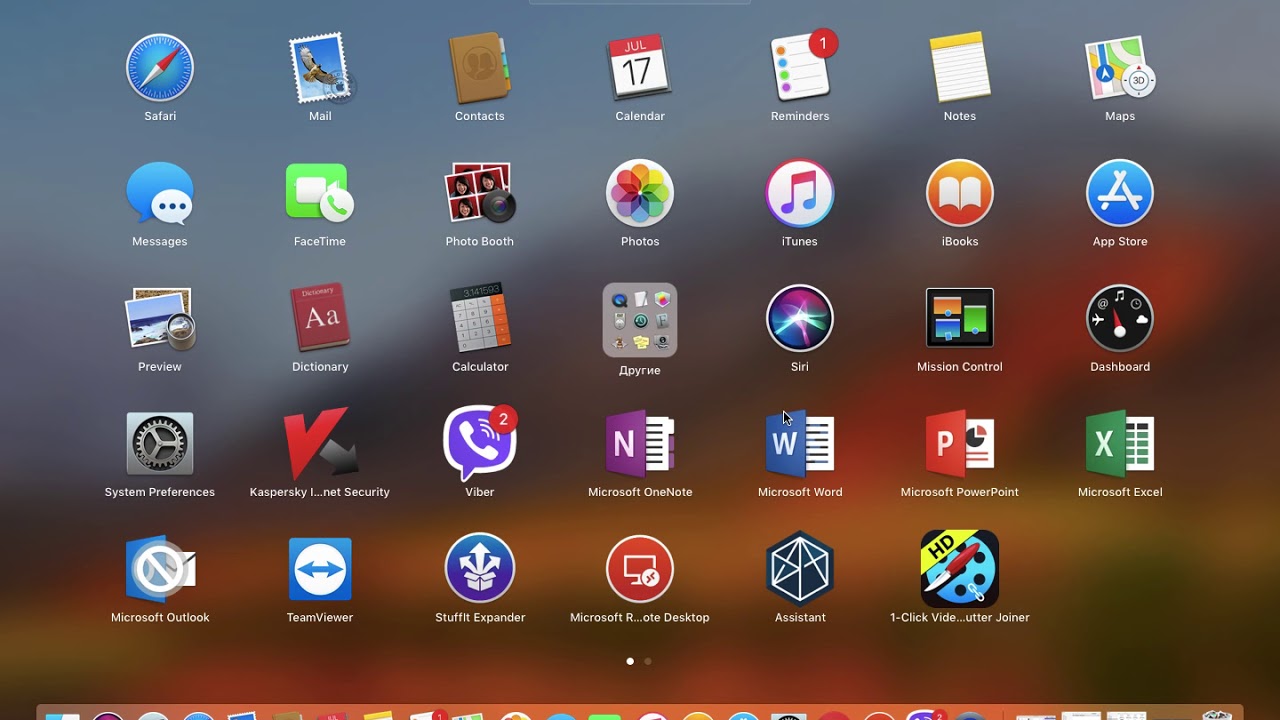Switch to second Launchpad page dot
The width and height of the screenshot is (1280, 720).
[648, 661]
